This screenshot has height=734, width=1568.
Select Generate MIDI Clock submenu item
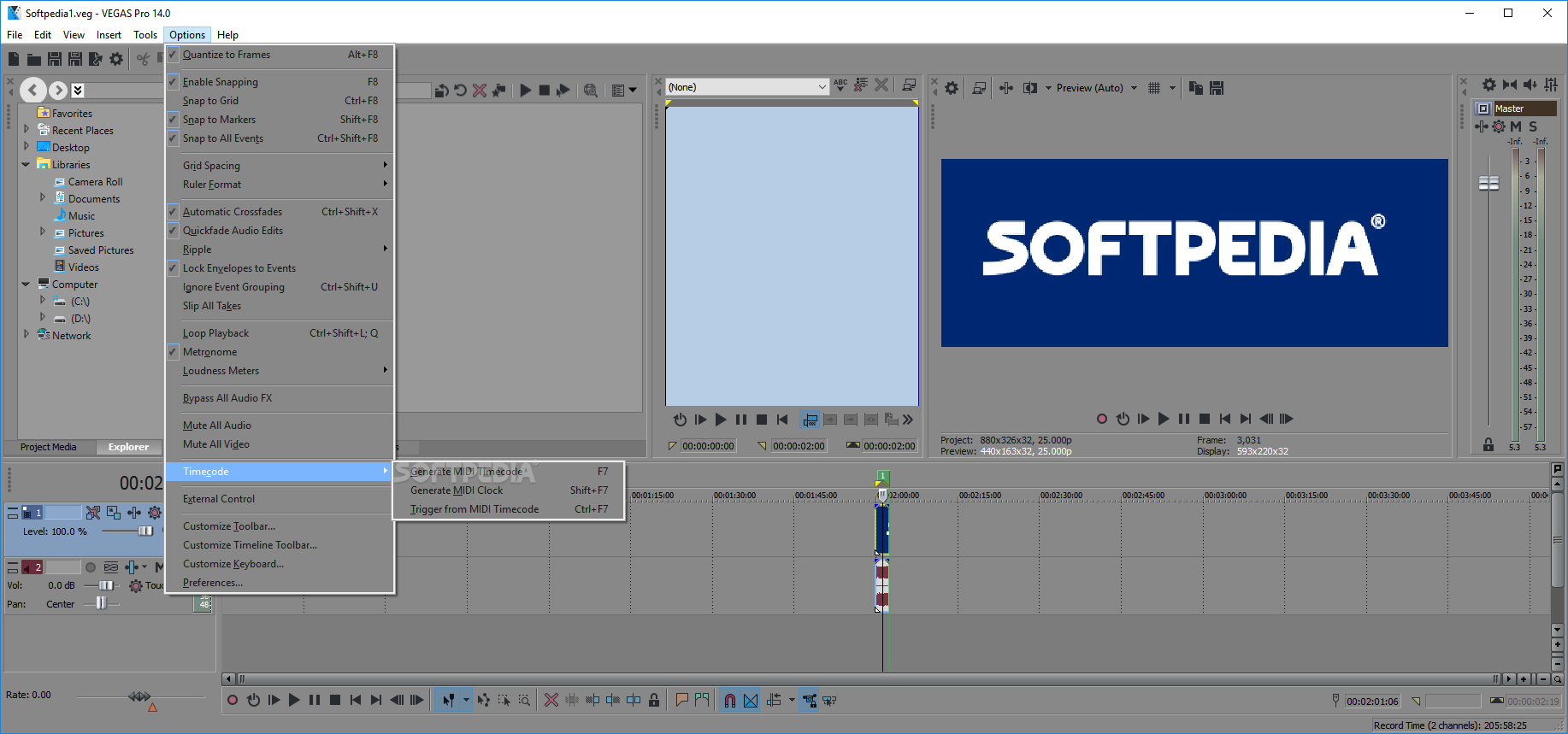[x=509, y=490]
